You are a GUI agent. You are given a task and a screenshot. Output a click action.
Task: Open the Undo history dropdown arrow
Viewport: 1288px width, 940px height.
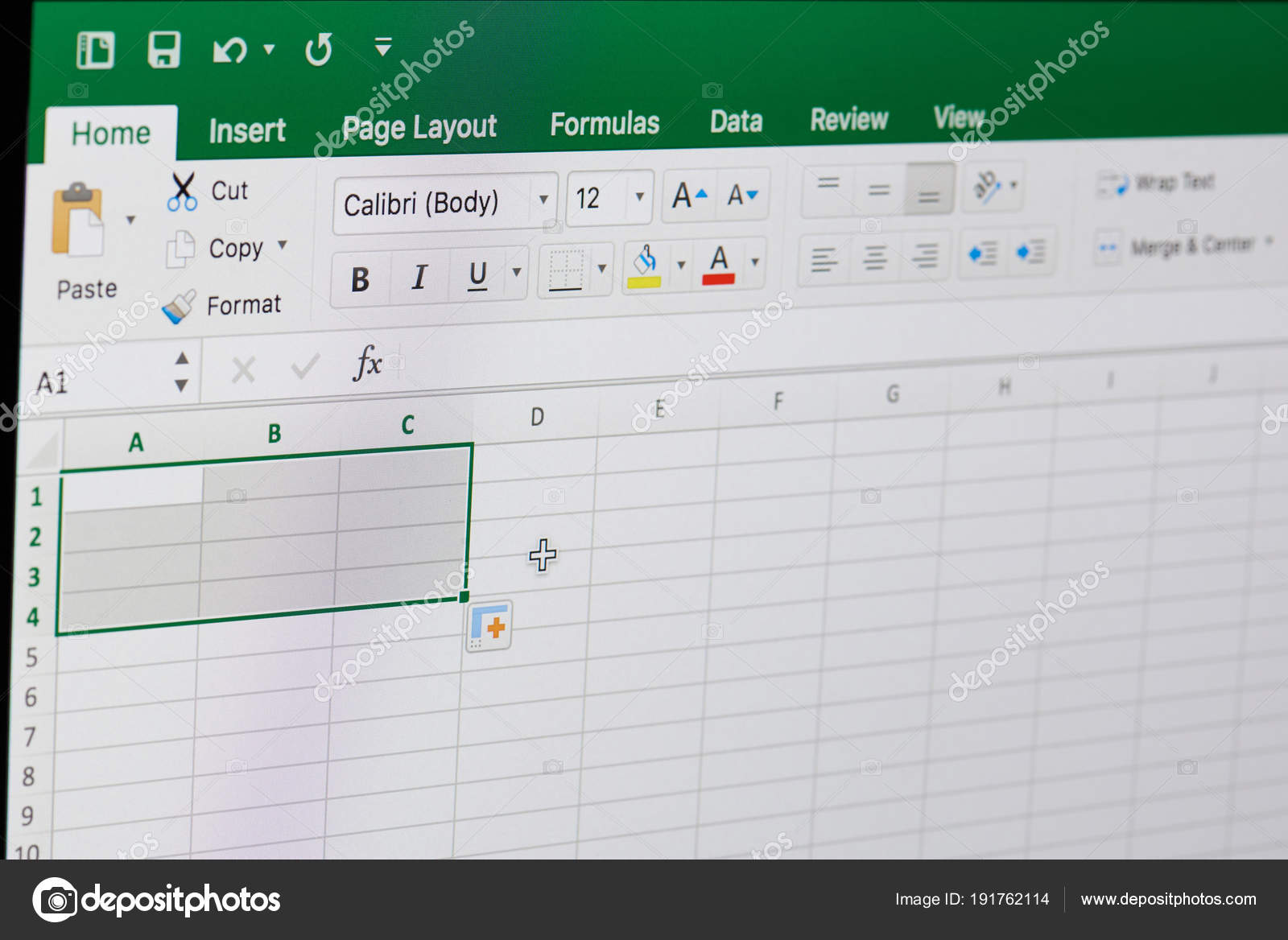click(x=269, y=50)
